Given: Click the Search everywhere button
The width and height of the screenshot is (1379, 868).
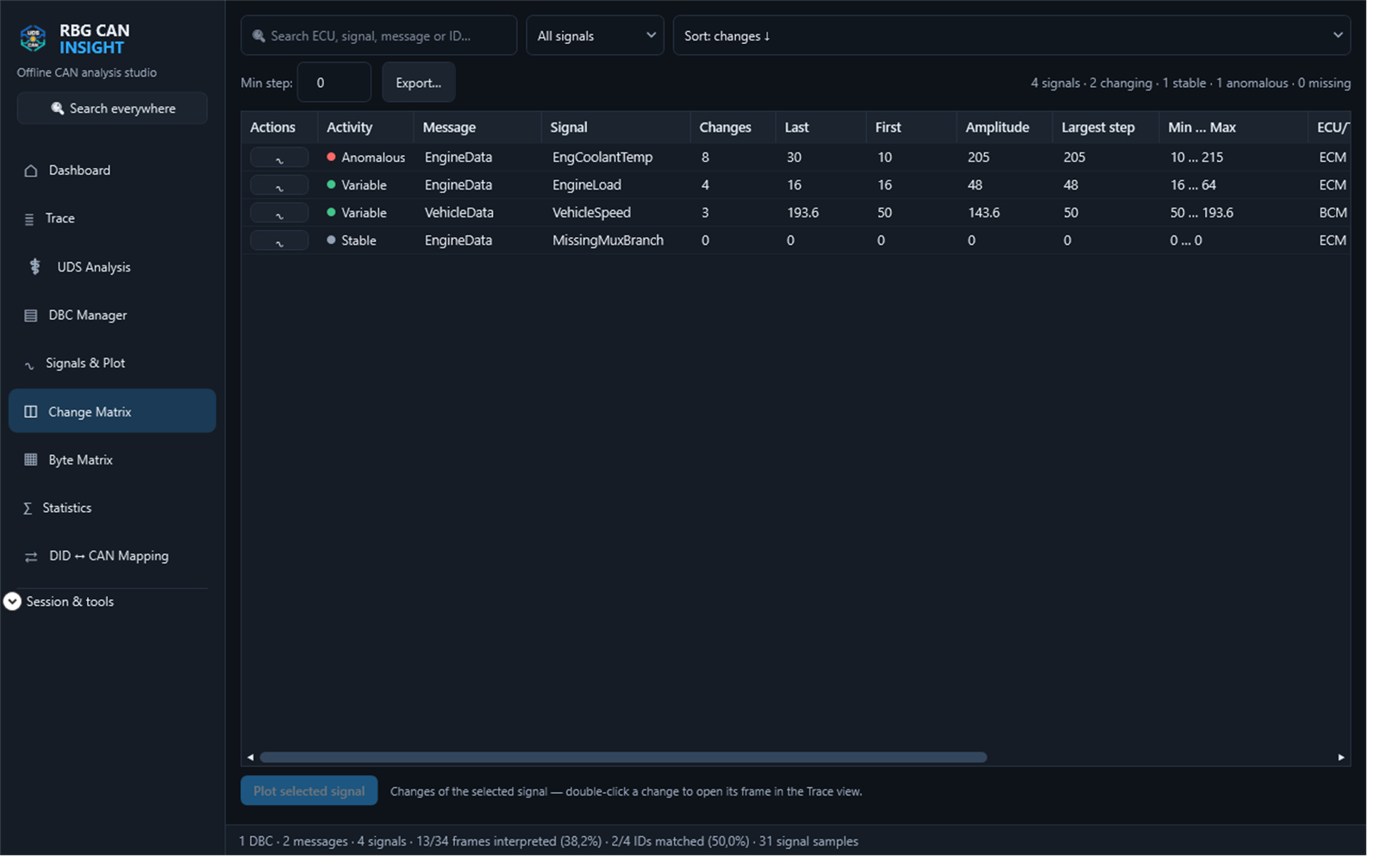Looking at the screenshot, I should [112, 109].
